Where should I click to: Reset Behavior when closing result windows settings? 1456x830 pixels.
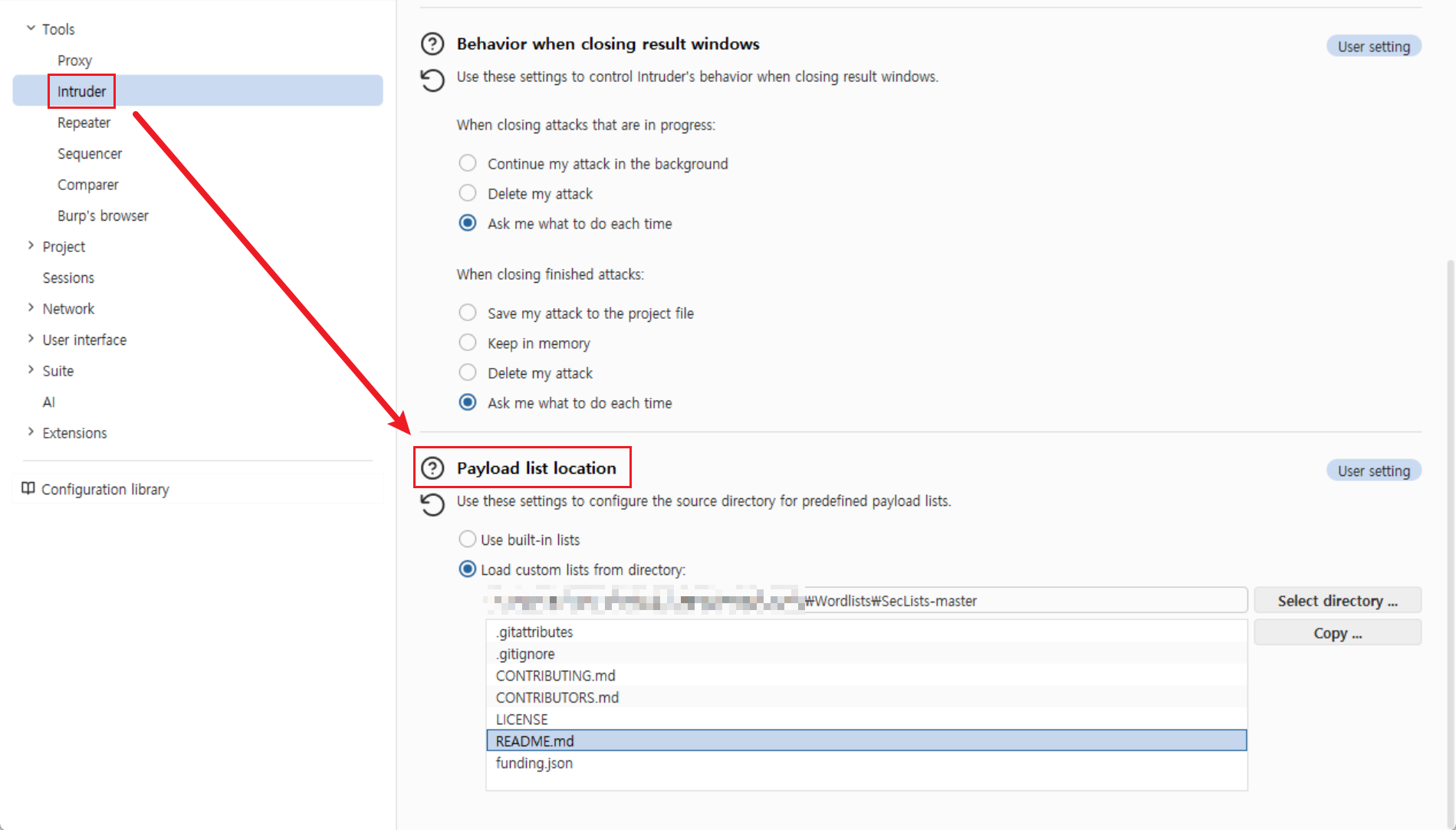[432, 80]
